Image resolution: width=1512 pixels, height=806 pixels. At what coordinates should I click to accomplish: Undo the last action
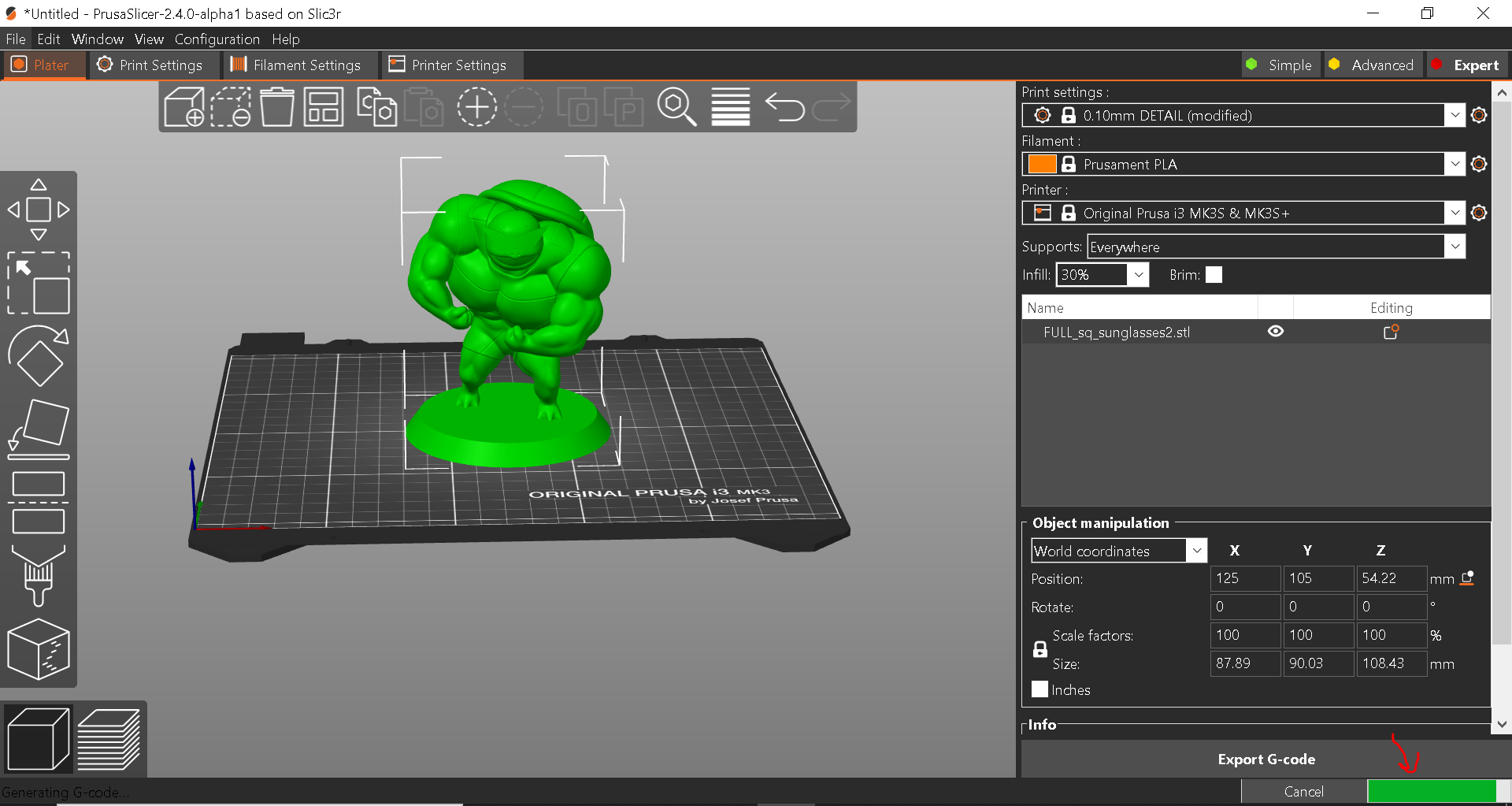click(784, 106)
